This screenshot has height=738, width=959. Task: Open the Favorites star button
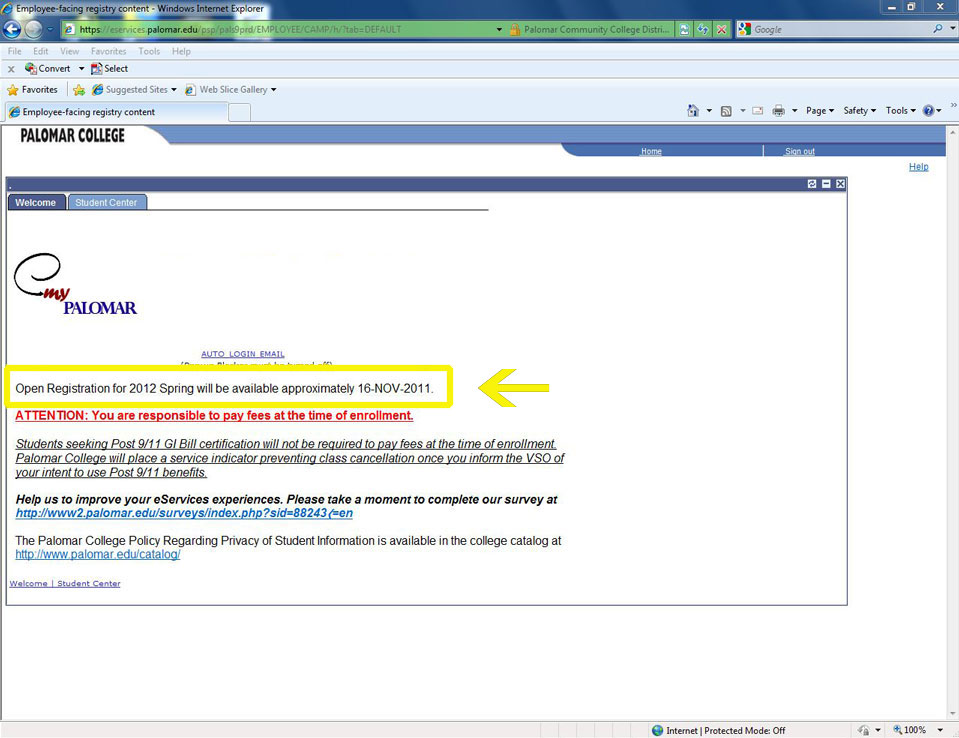32,89
